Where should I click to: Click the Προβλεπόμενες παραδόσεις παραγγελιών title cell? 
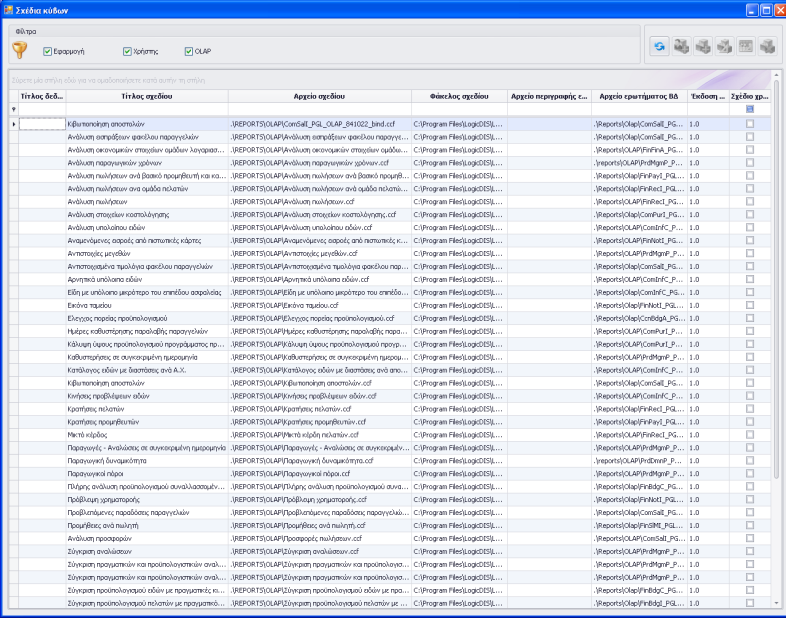click(147, 512)
